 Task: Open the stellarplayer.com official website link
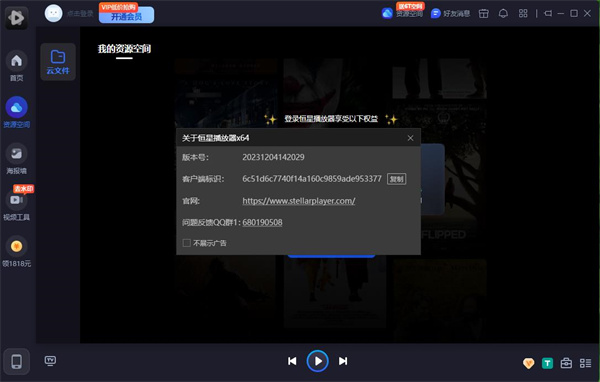click(x=299, y=201)
